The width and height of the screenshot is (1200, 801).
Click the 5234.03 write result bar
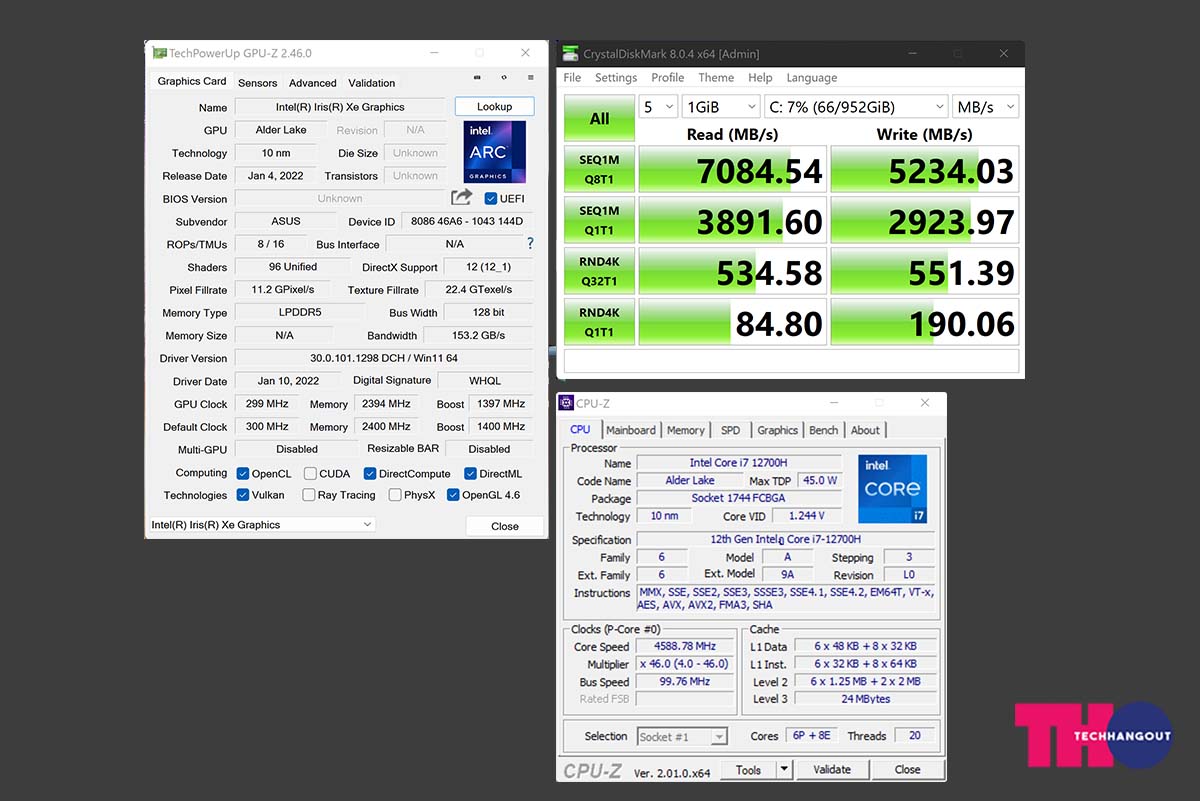pyautogui.click(x=925, y=170)
